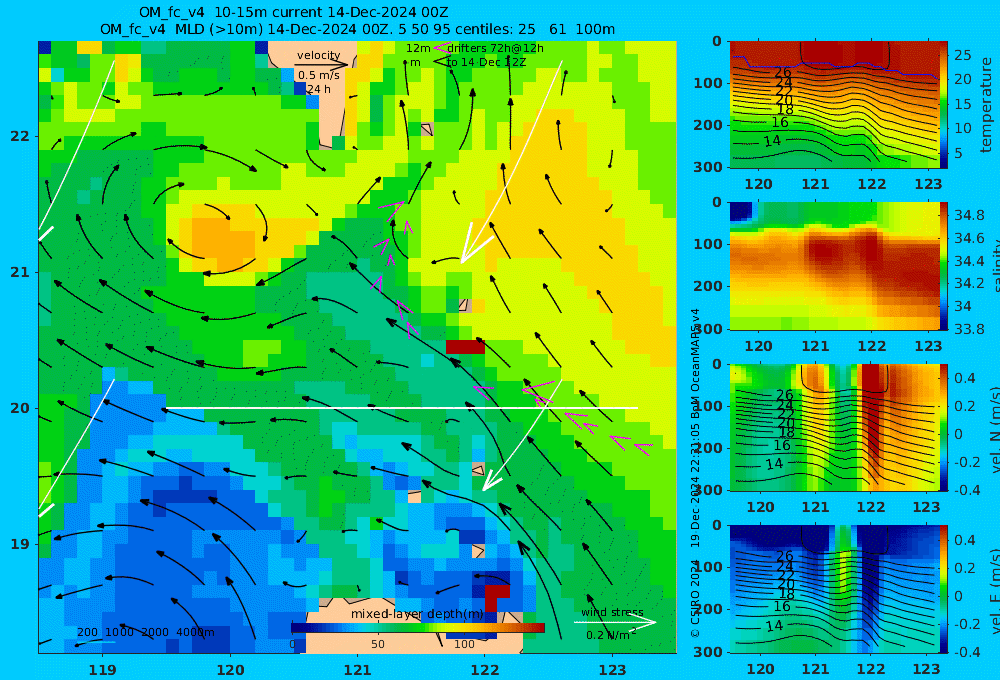The width and height of the screenshot is (1000, 680).
Task: Click the black velocity reference arrow in legend
Action: click(x=322, y=64)
